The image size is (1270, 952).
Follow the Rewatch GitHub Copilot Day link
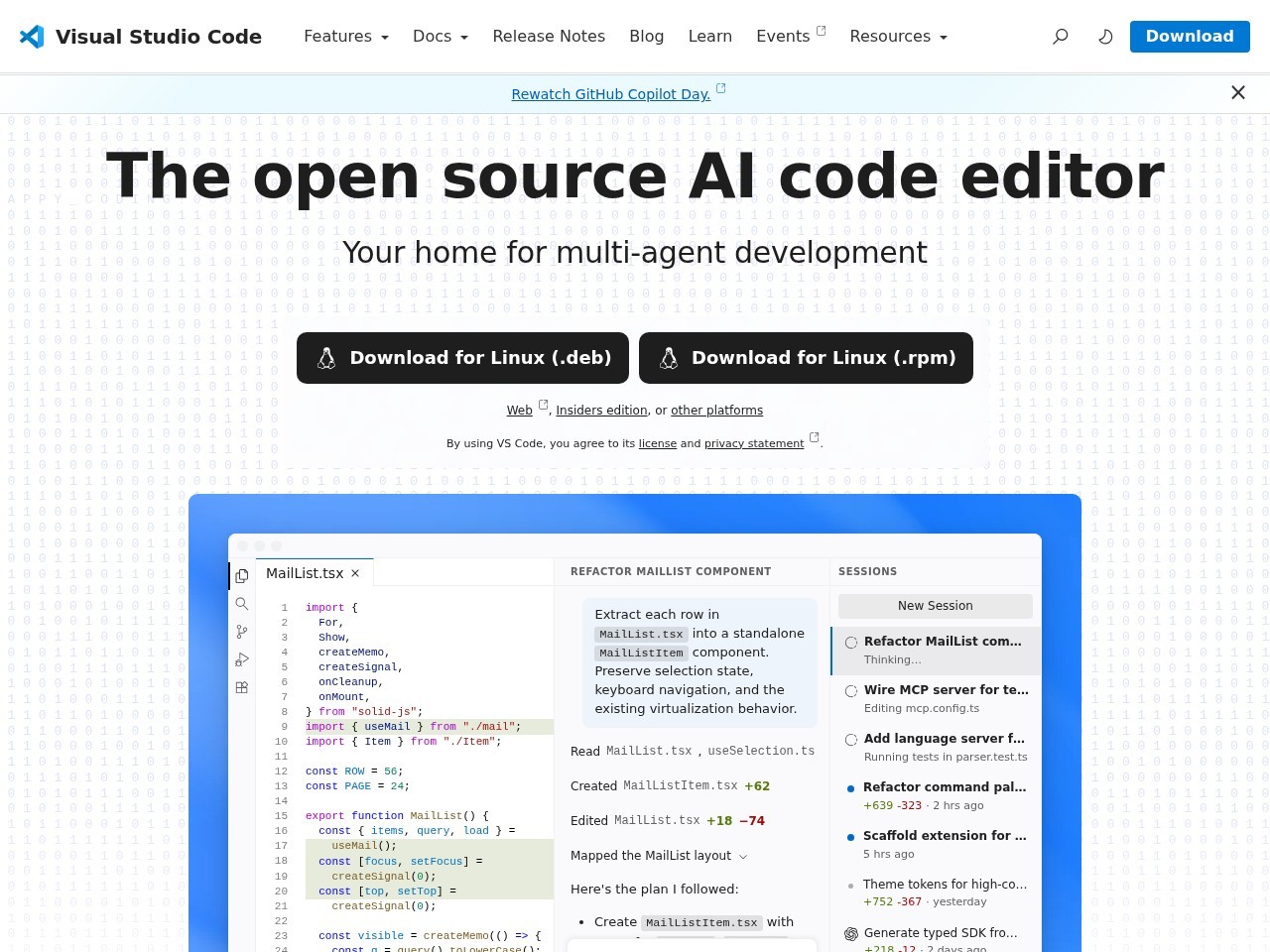pyautogui.click(x=611, y=94)
